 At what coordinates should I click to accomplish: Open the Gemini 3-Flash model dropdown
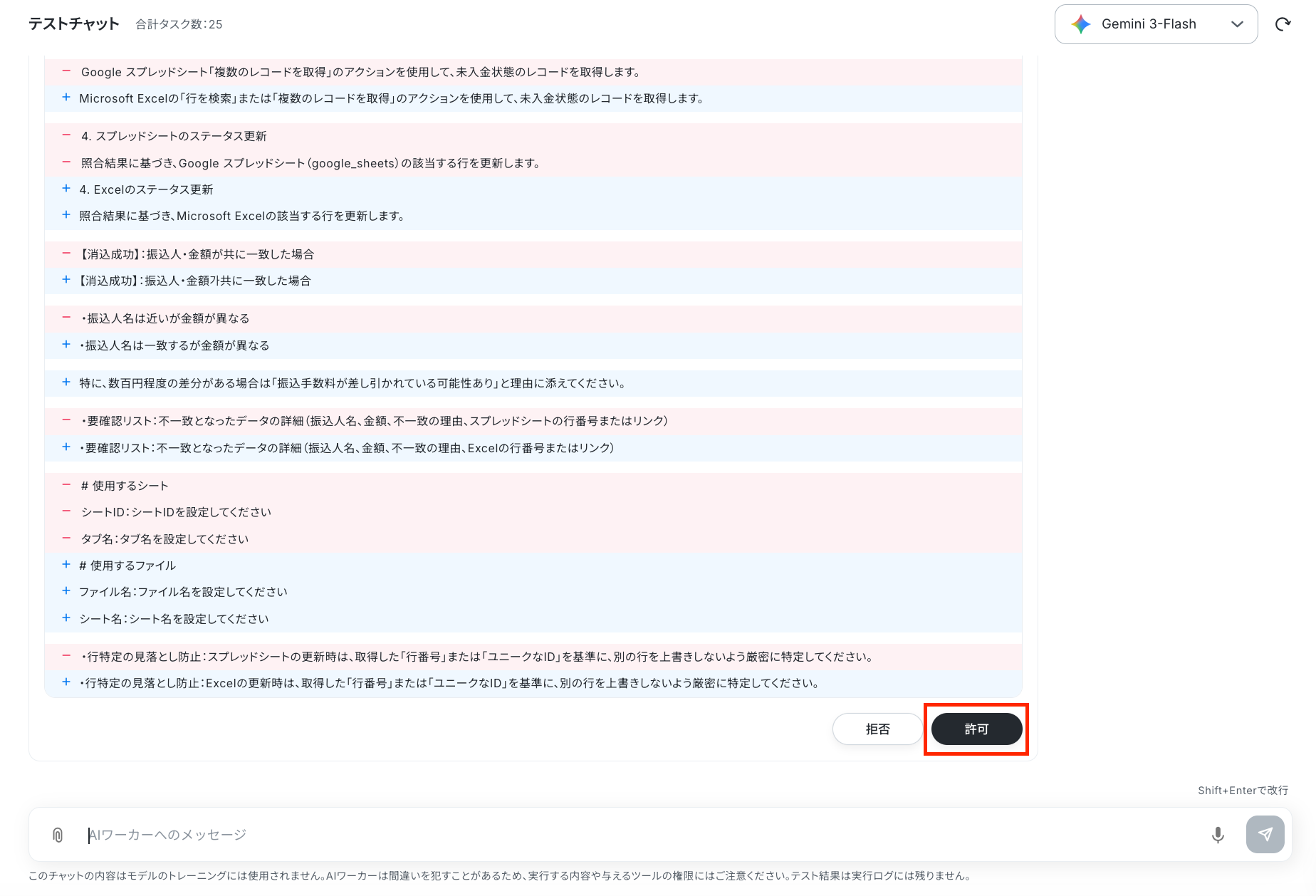click(x=1156, y=24)
